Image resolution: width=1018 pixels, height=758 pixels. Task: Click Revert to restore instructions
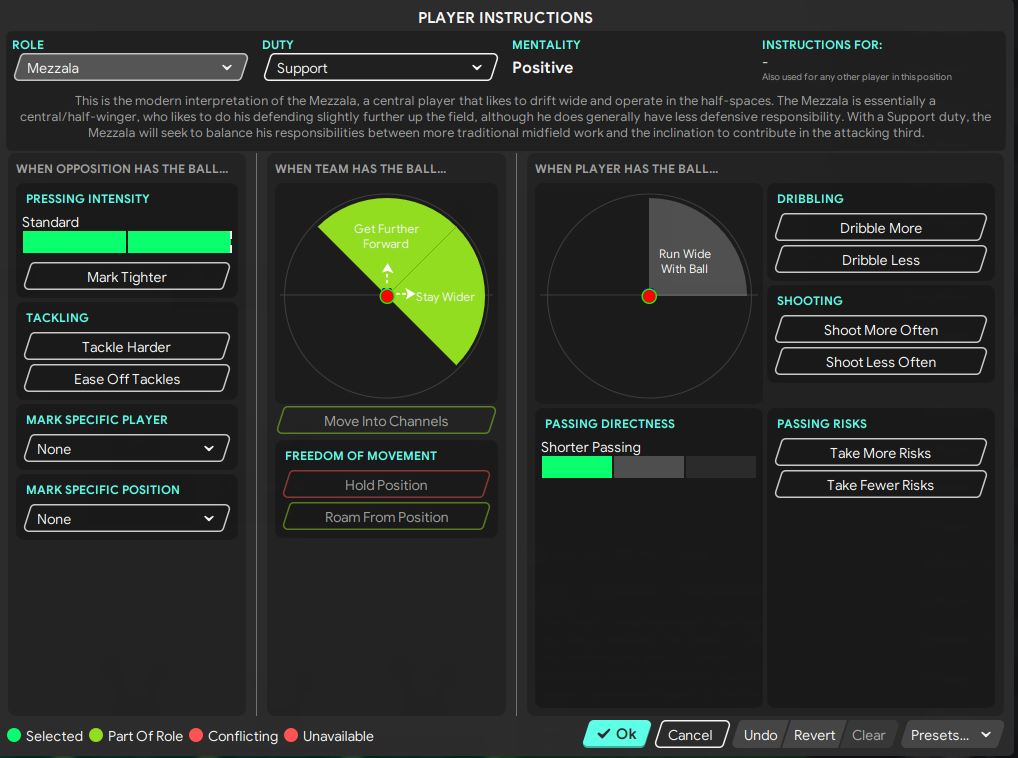pyautogui.click(x=814, y=735)
